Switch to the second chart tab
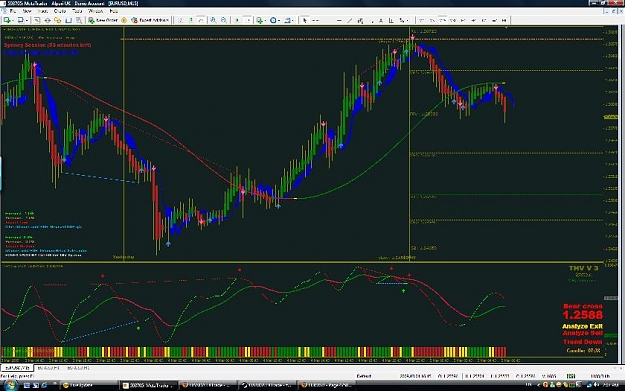Viewport: 625px width, 391px height. pos(48,368)
